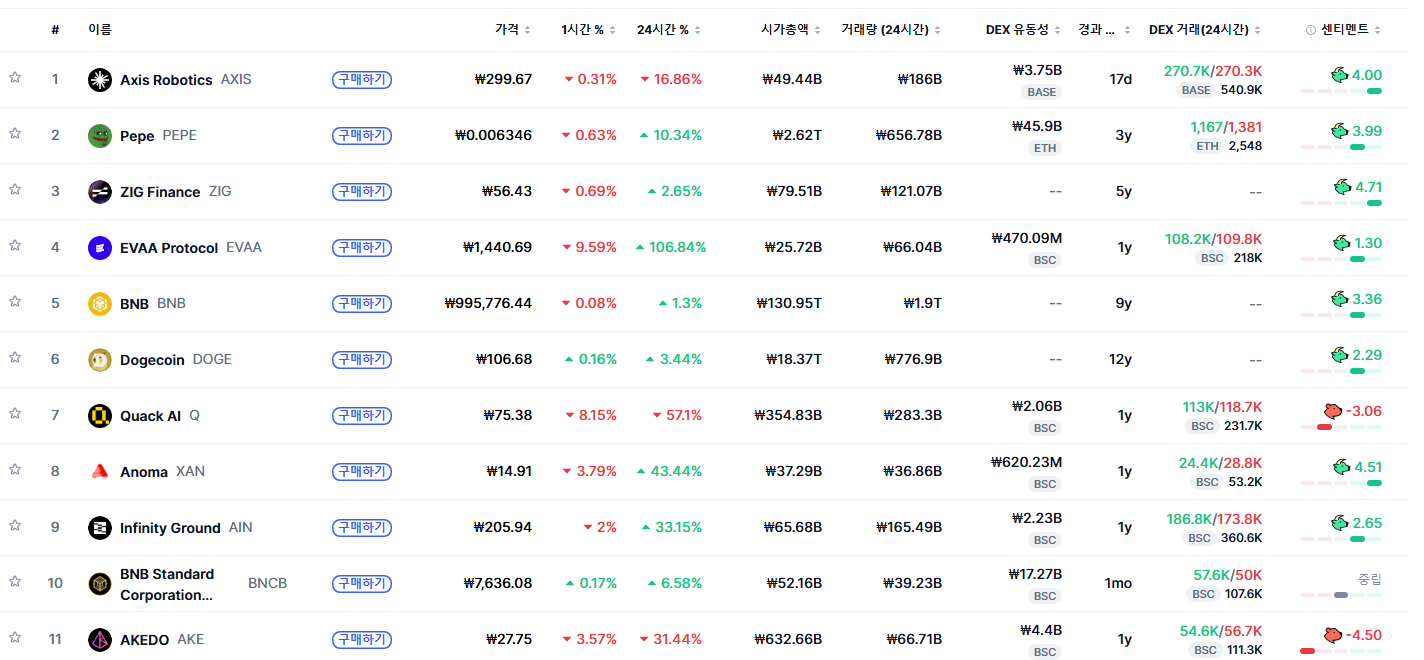The width and height of the screenshot is (1424, 660).
Task: Add Quack AI to favorites with star
Action: click(15, 414)
